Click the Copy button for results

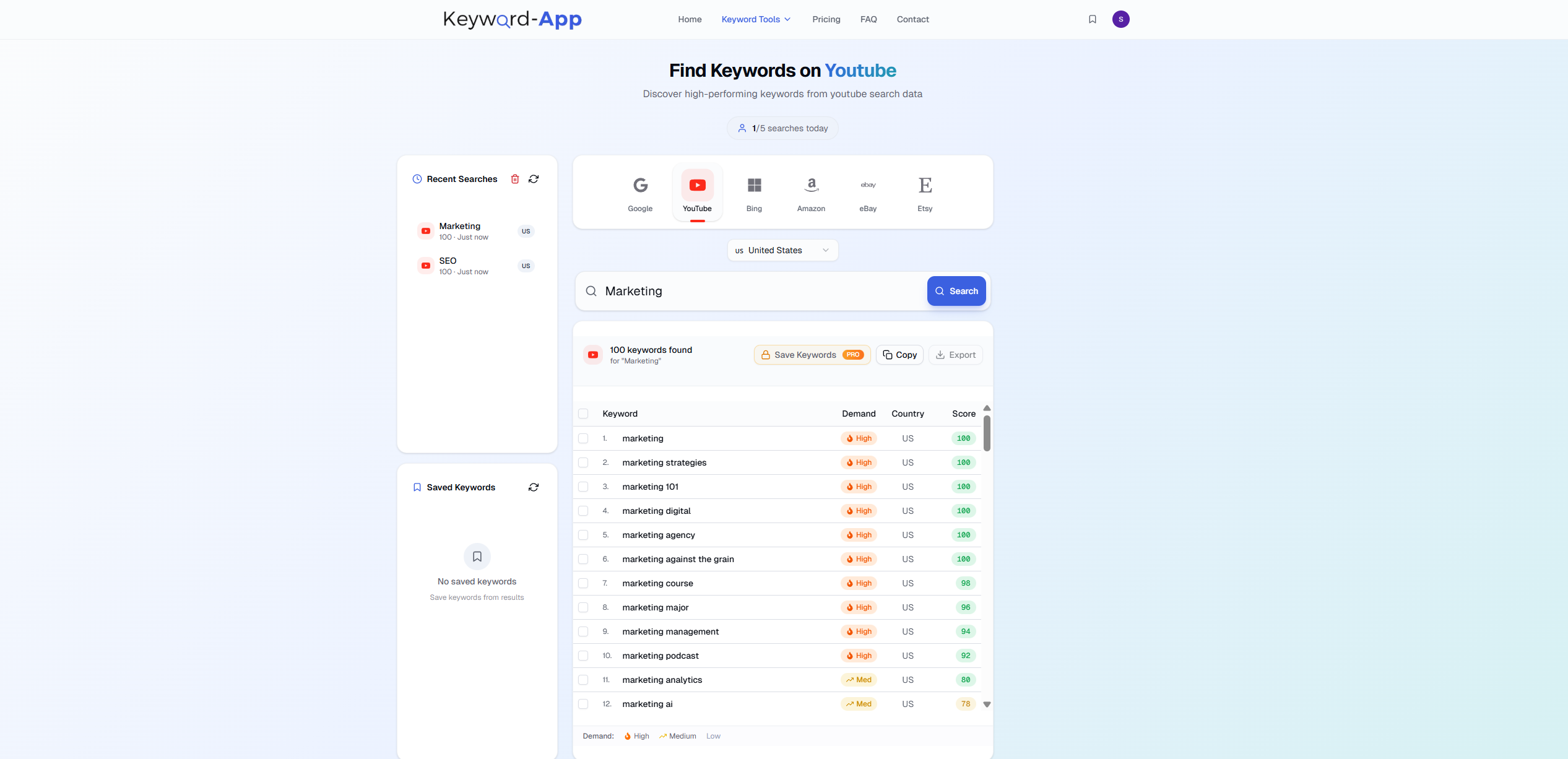pos(899,354)
